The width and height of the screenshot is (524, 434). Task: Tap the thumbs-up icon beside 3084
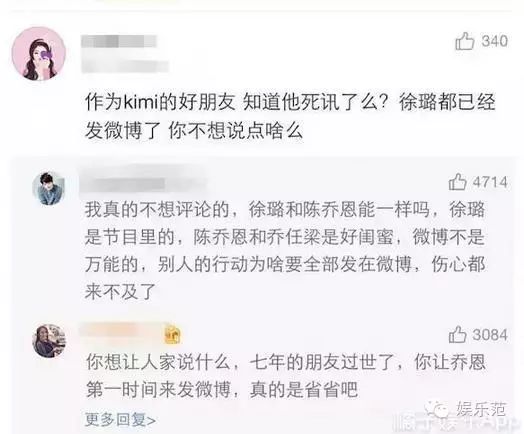pos(457,334)
